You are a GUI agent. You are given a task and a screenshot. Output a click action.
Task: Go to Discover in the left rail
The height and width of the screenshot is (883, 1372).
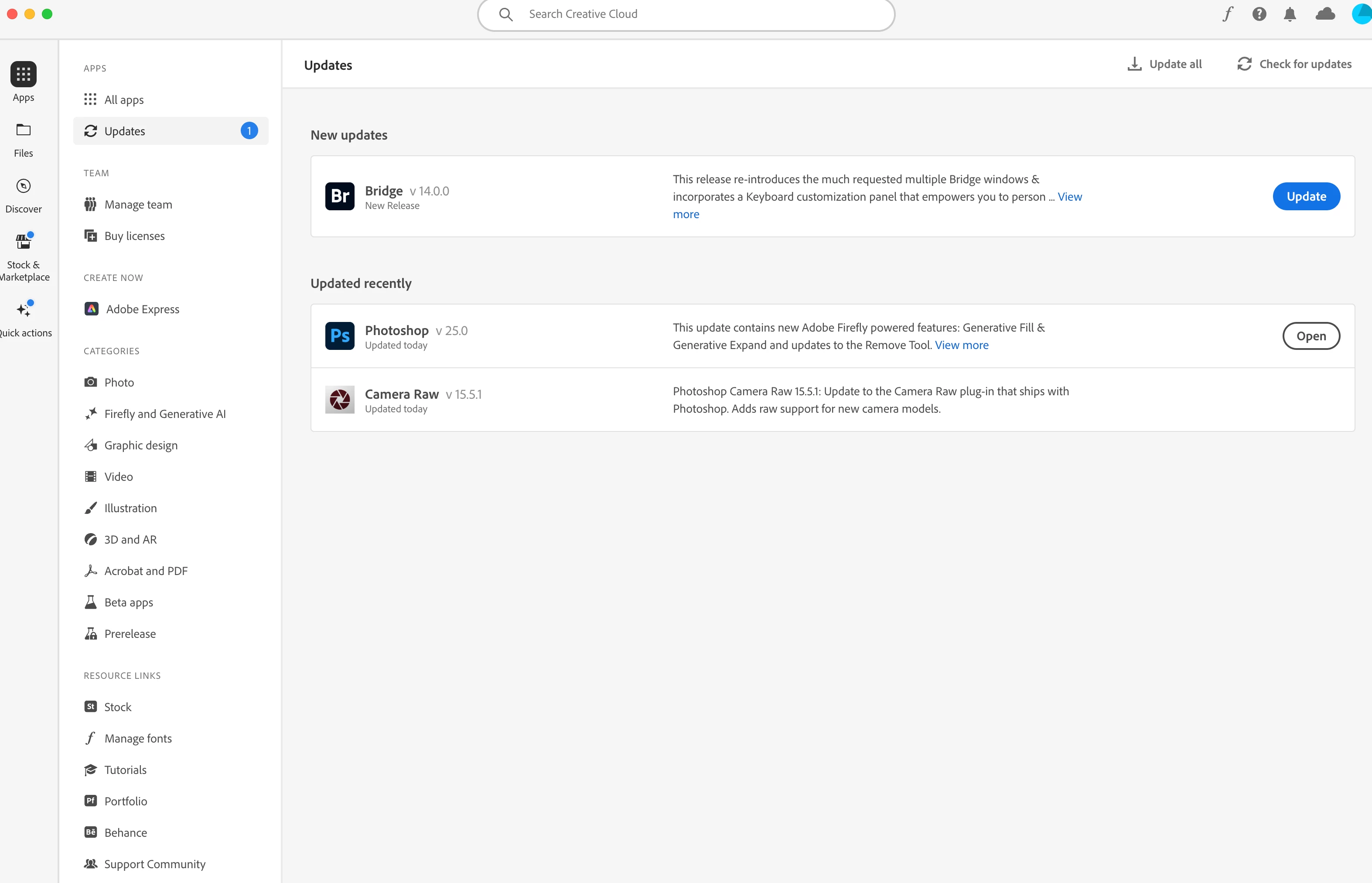tap(24, 195)
